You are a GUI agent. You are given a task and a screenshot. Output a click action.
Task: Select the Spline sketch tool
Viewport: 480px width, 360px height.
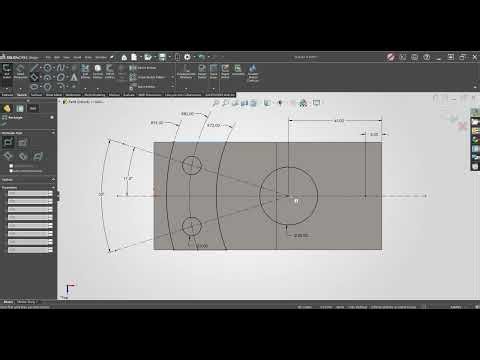pos(60,68)
